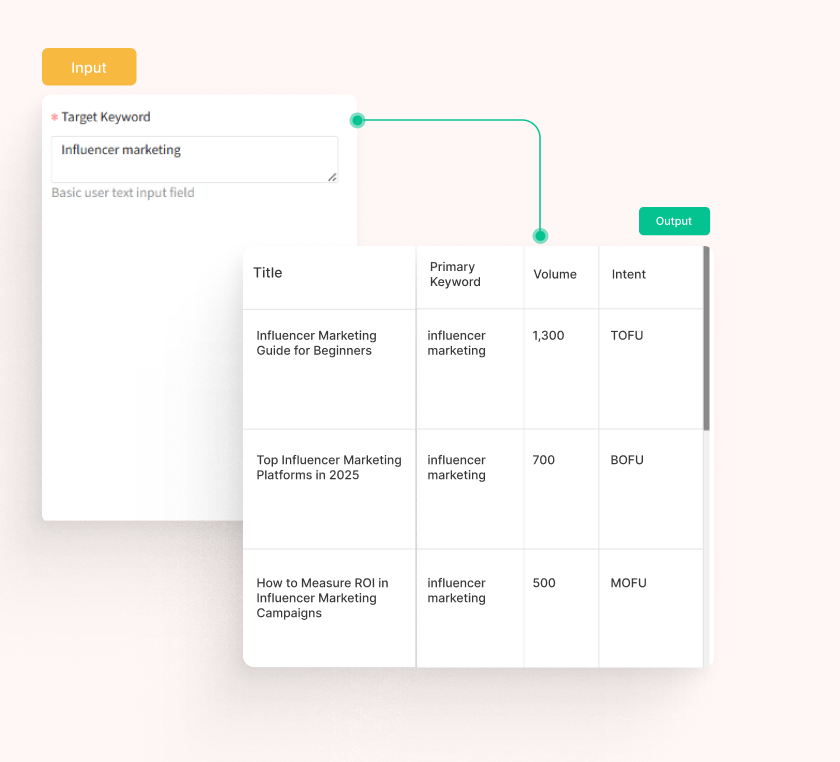
Task: Click the 1,300 volume cell
Action: pos(561,369)
